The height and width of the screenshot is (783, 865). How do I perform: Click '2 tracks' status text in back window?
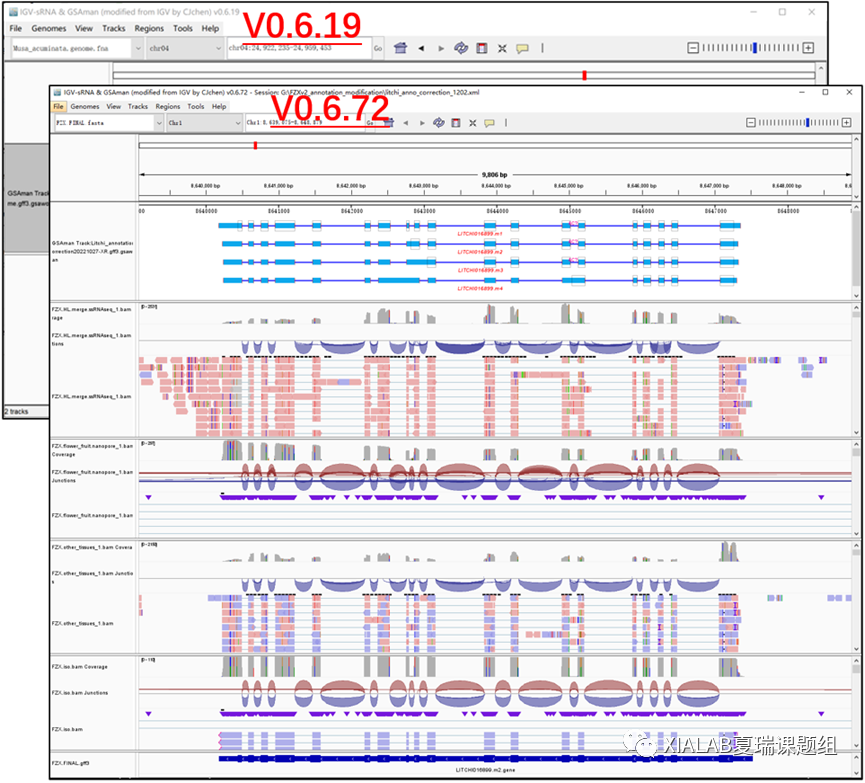17,412
